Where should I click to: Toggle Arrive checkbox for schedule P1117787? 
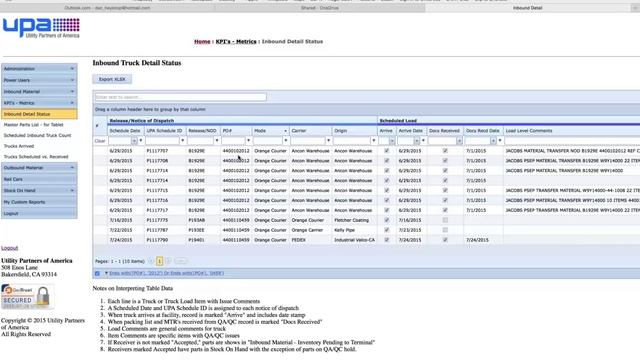[x=387, y=230]
